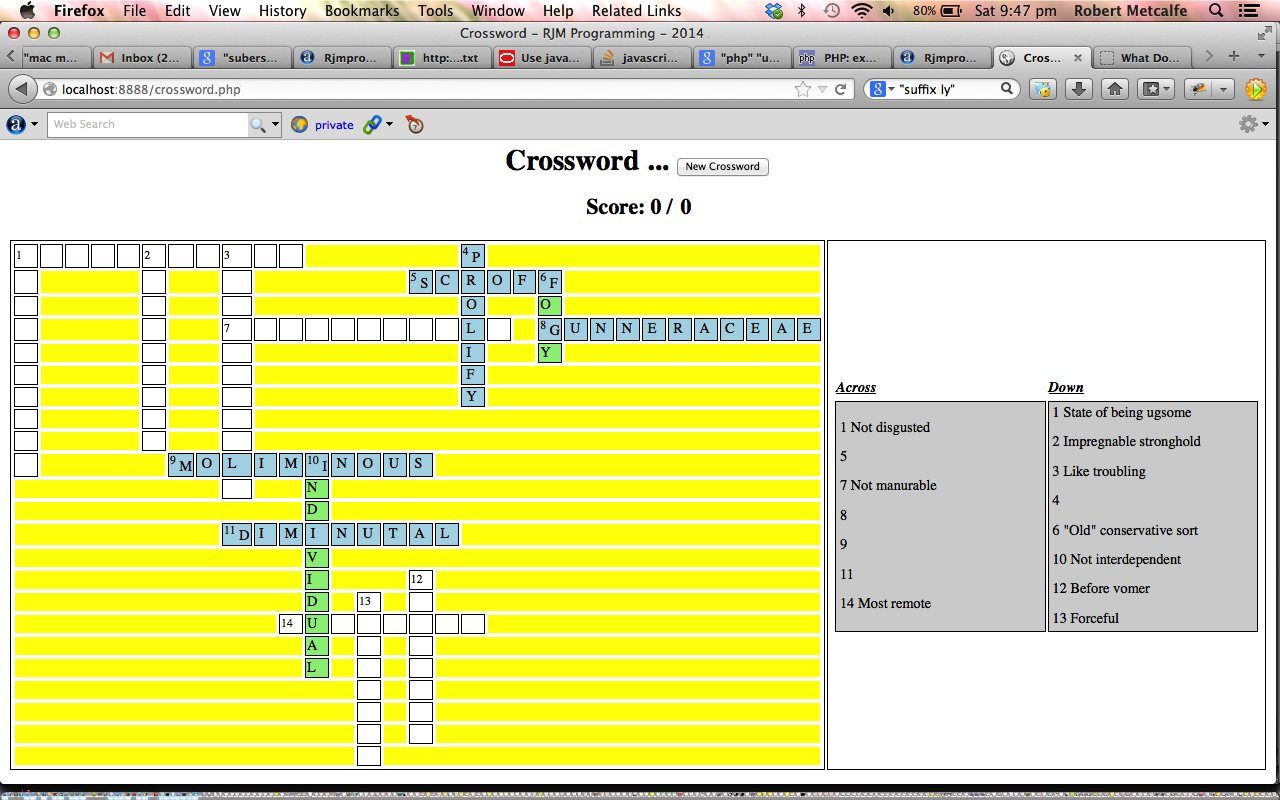1280x800 pixels.
Task: Click the volume menu bar icon
Action: tap(889, 11)
